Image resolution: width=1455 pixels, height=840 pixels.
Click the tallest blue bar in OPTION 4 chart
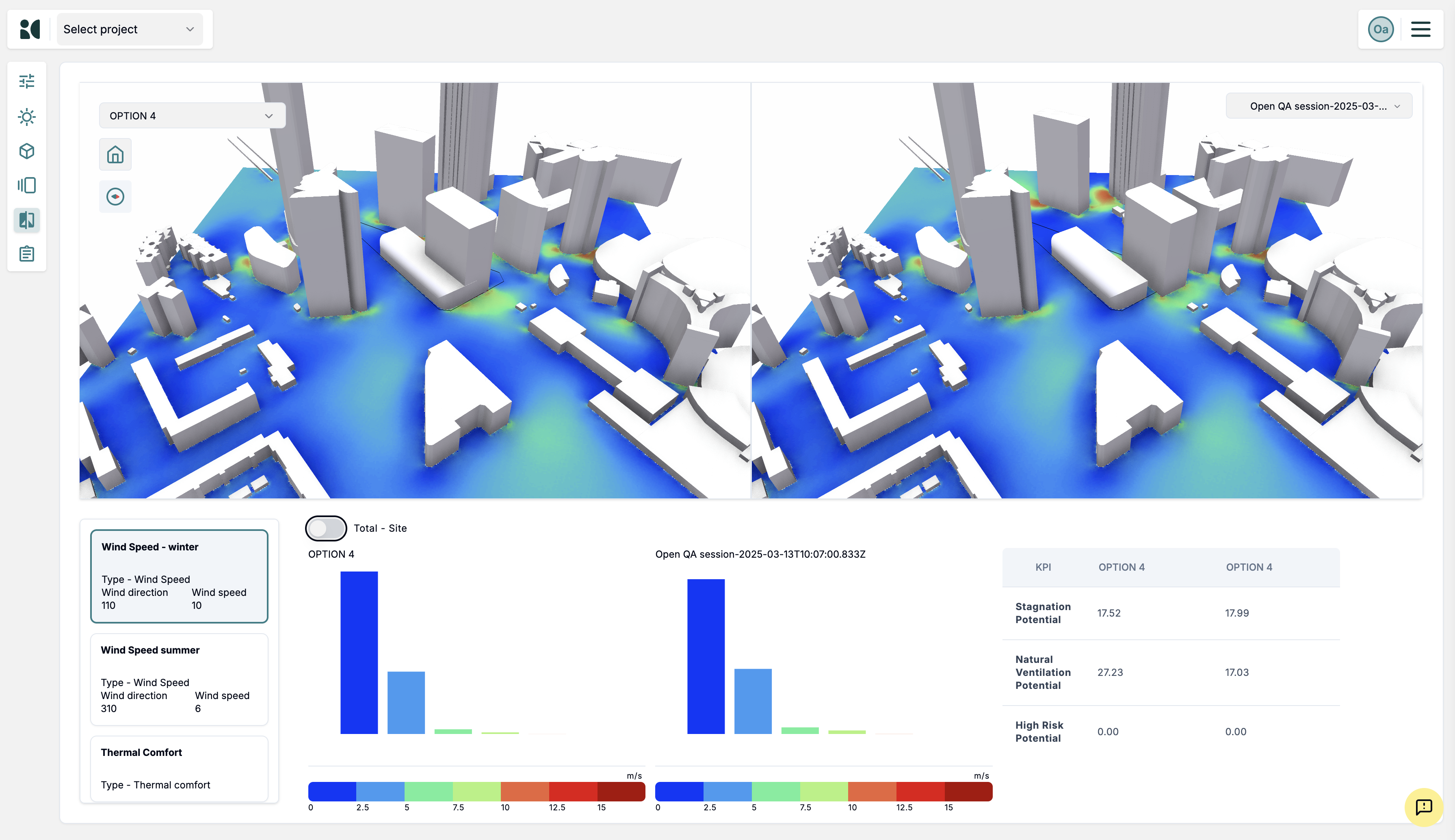coord(359,652)
